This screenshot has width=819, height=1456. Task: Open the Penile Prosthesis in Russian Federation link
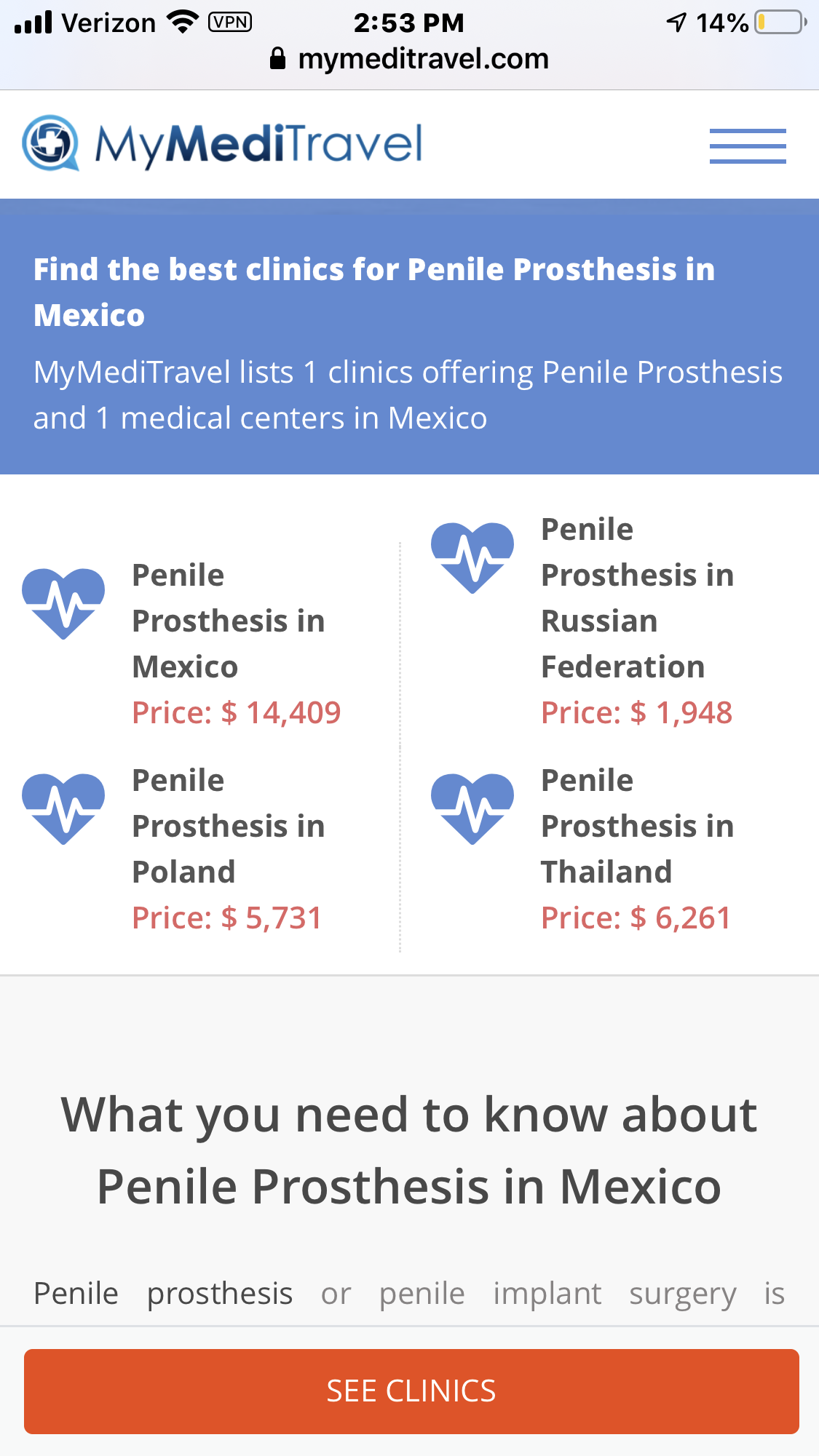pos(638,598)
